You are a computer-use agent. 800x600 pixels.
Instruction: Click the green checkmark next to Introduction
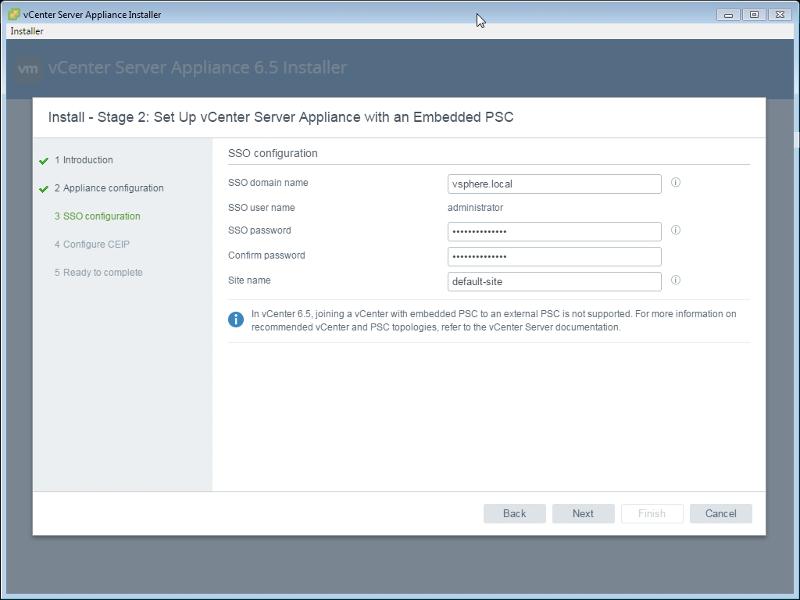[x=43, y=161]
